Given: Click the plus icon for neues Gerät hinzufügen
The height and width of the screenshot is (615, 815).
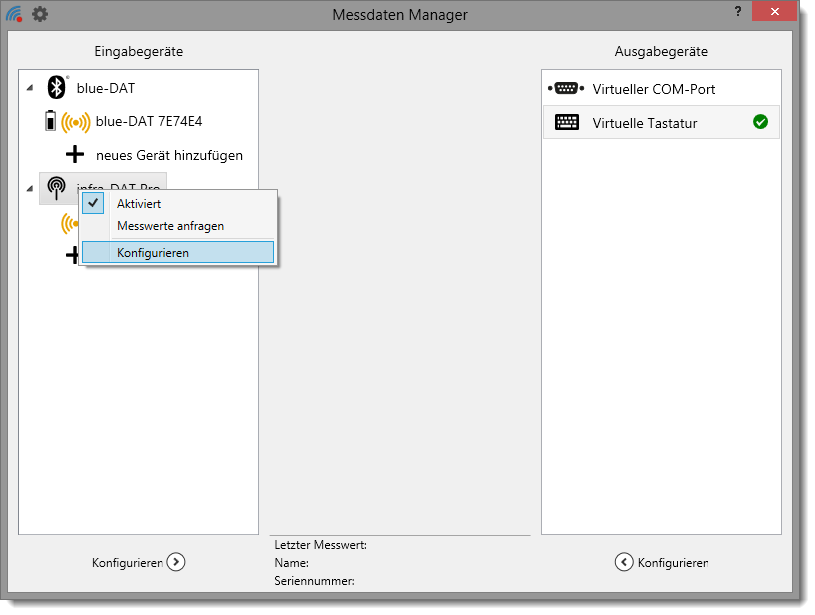Looking at the screenshot, I should [x=75, y=155].
